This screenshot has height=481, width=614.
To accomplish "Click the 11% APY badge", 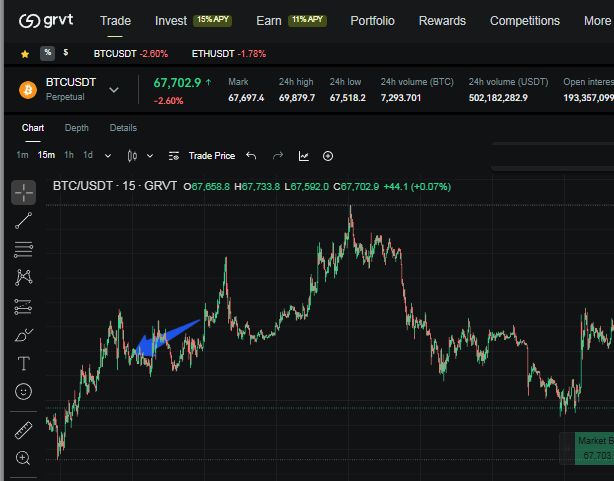I will [307, 20].
